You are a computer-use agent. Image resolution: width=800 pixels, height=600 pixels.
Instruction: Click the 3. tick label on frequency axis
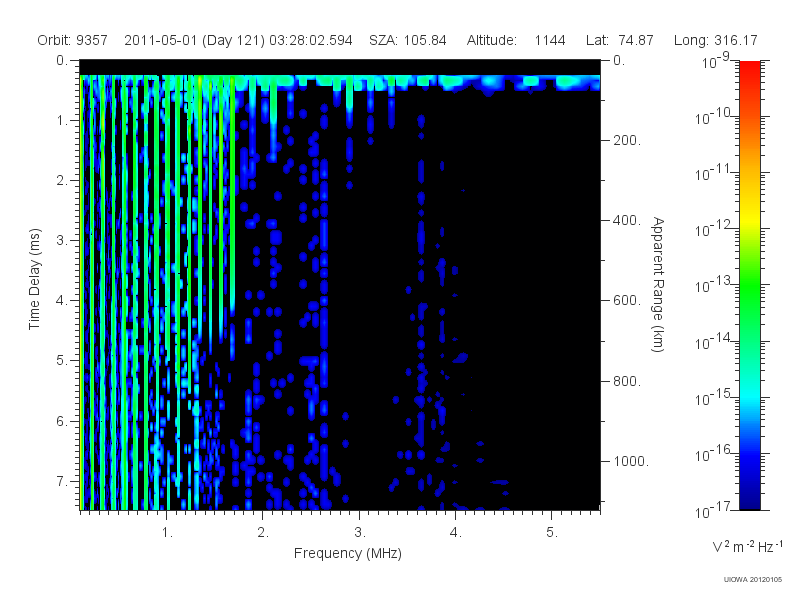point(360,533)
